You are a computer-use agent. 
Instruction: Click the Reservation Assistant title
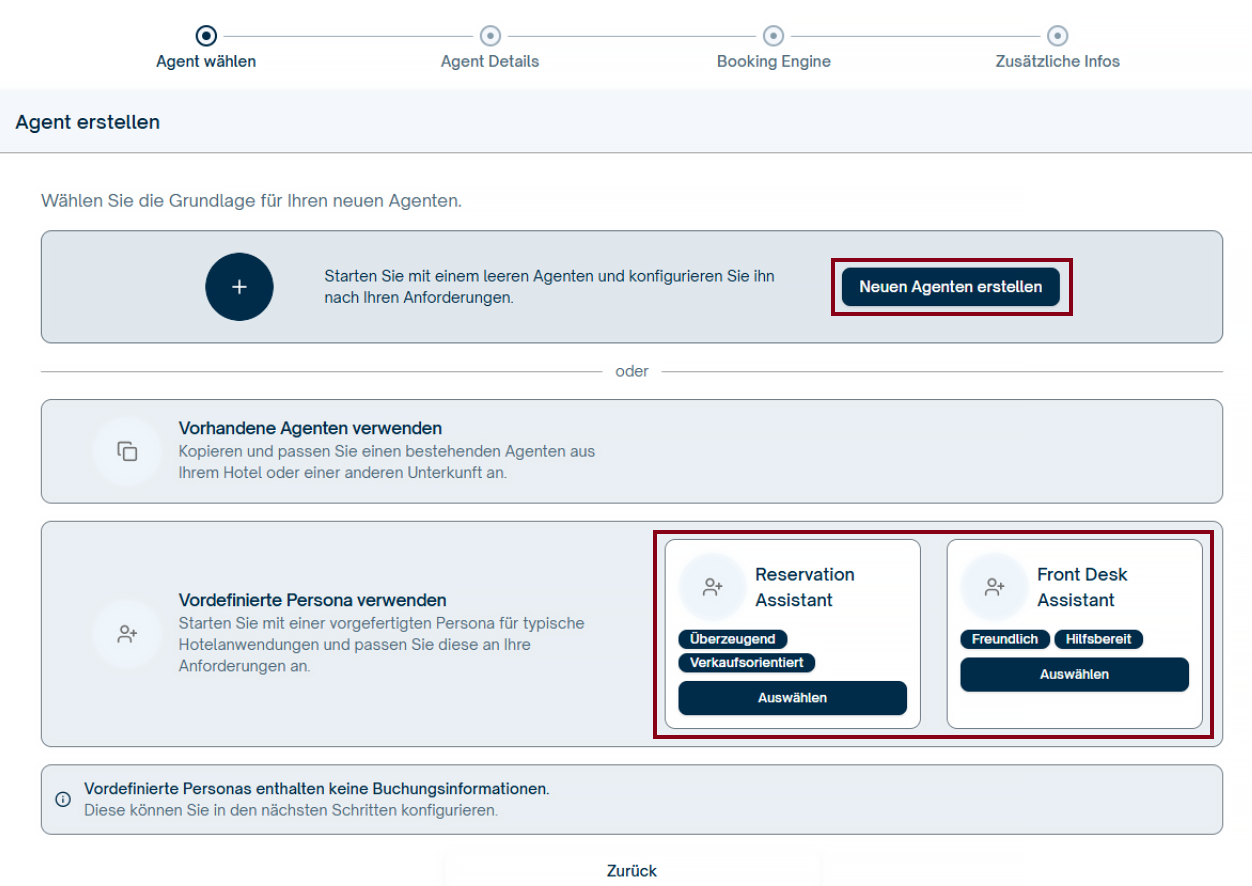[805, 587]
